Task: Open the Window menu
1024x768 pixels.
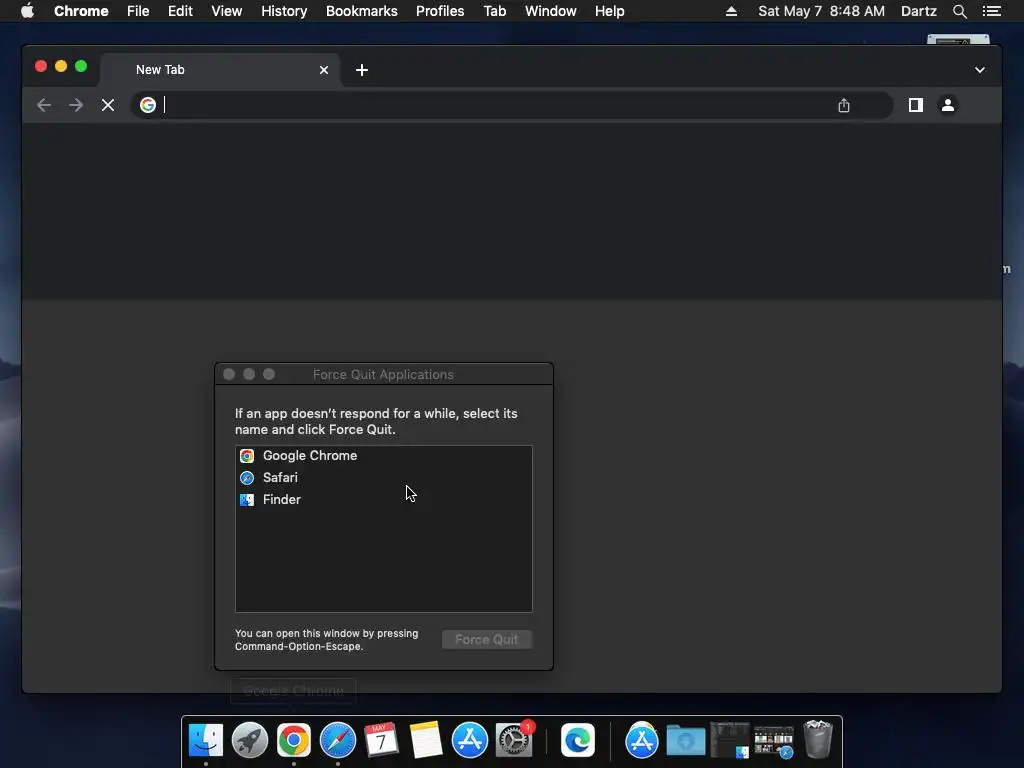Action: click(551, 11)
